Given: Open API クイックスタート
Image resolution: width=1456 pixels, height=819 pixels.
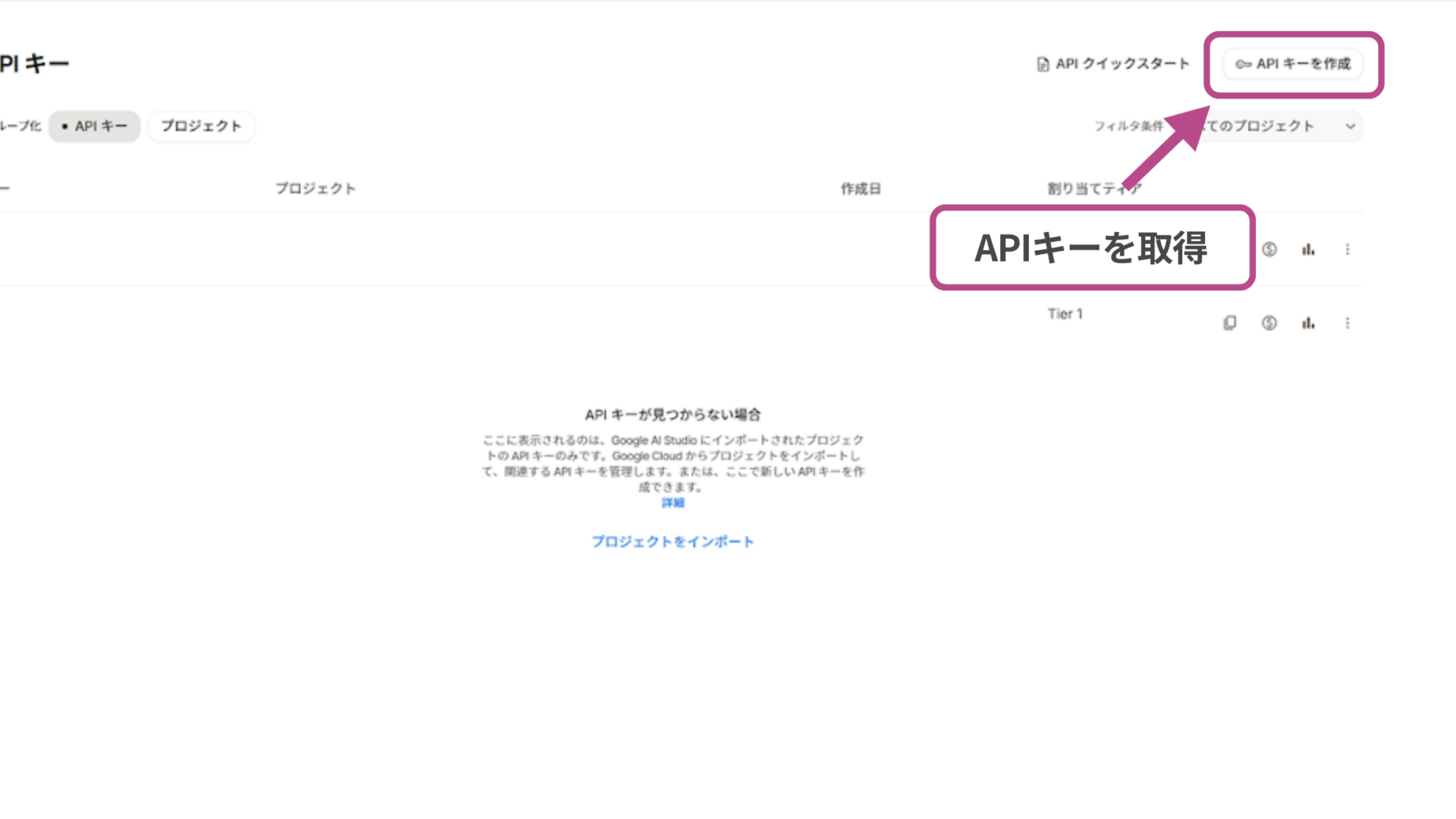Looking at the screenshot, I should pos(1115,64).
